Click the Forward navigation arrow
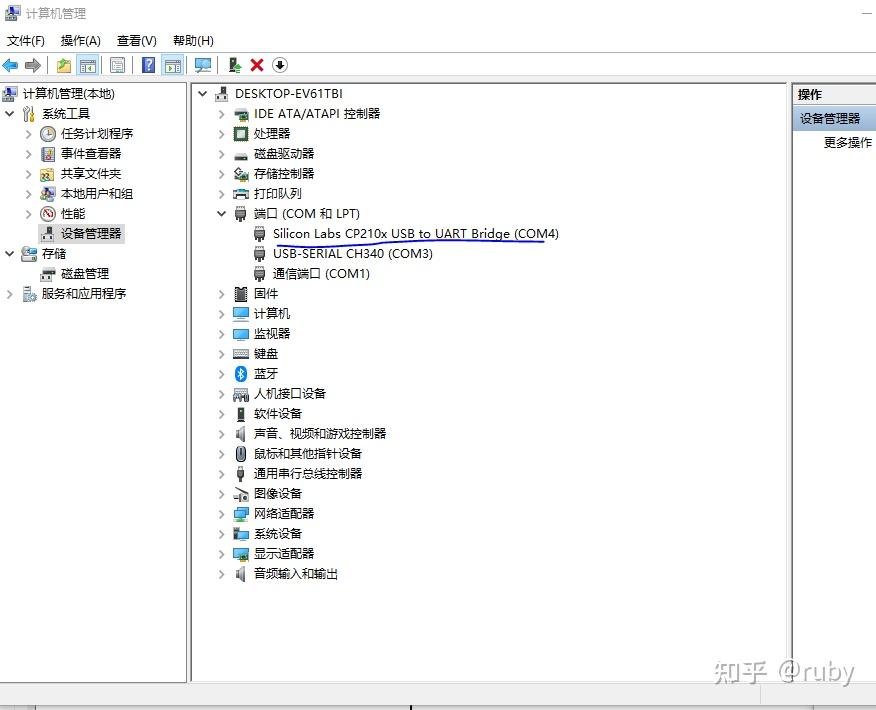The image size is (876, 710). coord(31,65)
